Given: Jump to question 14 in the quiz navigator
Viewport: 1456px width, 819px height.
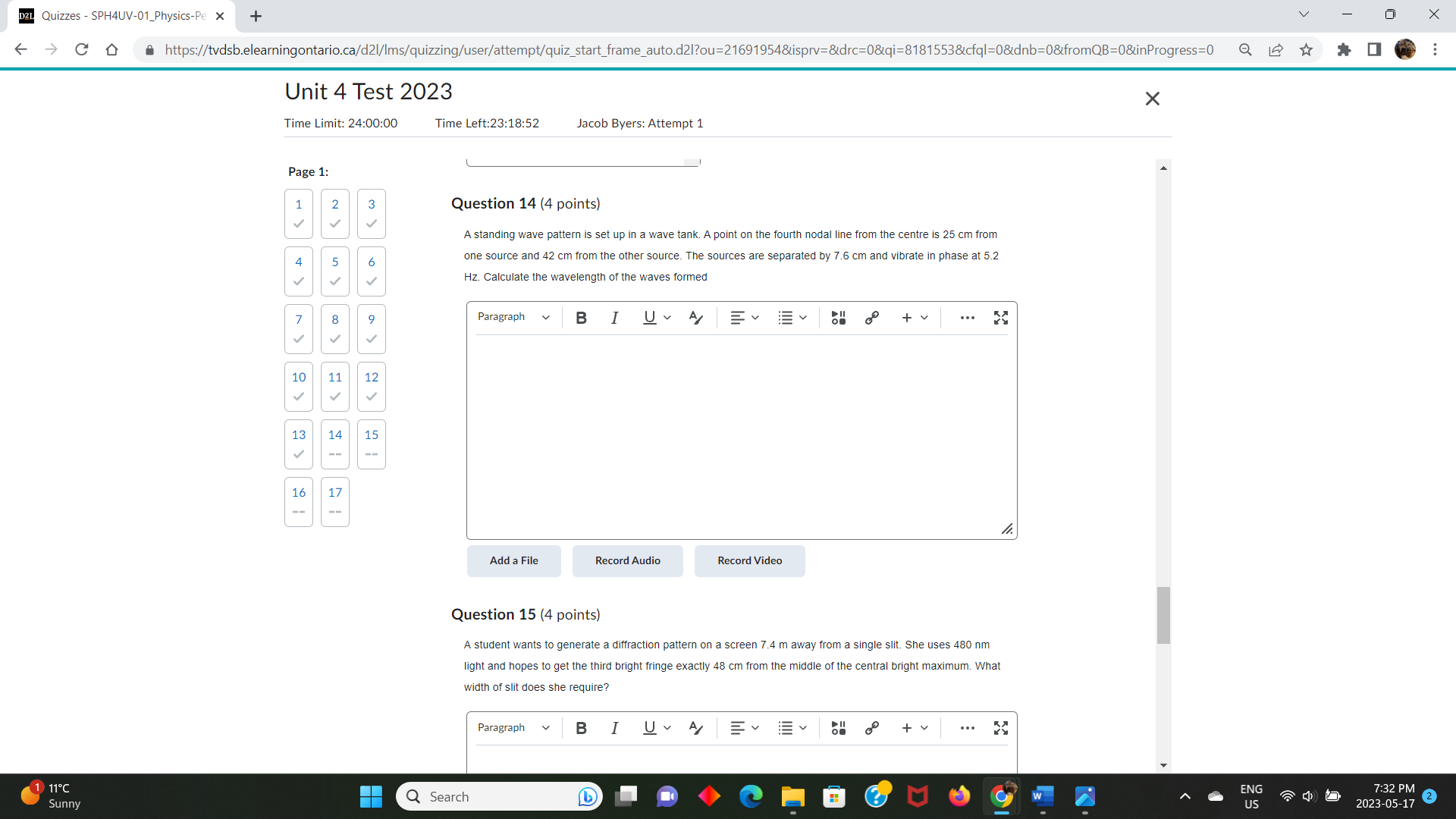Looking at the screenshot, I should pyautogui.click(x=334, y=444).
